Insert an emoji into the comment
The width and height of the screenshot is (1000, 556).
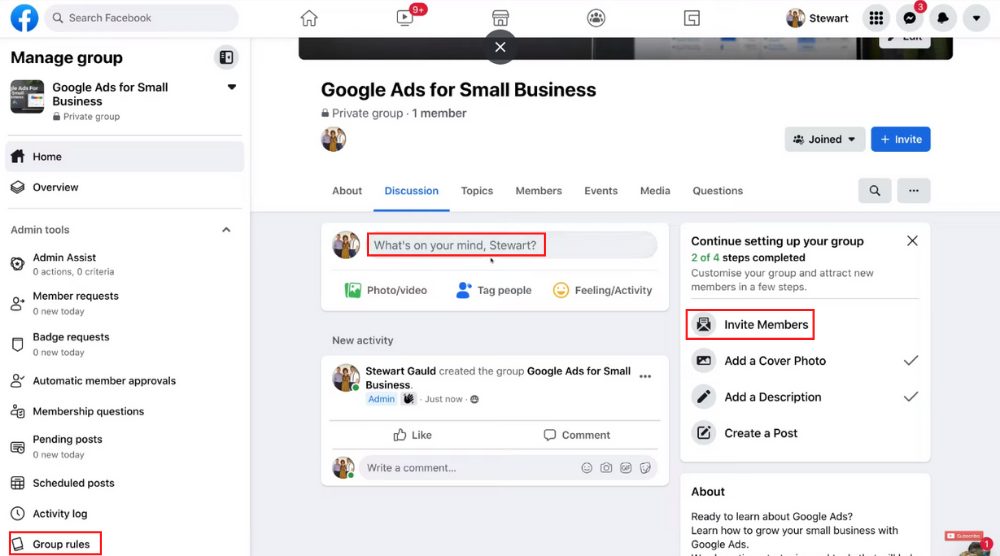tap(587, 468)
